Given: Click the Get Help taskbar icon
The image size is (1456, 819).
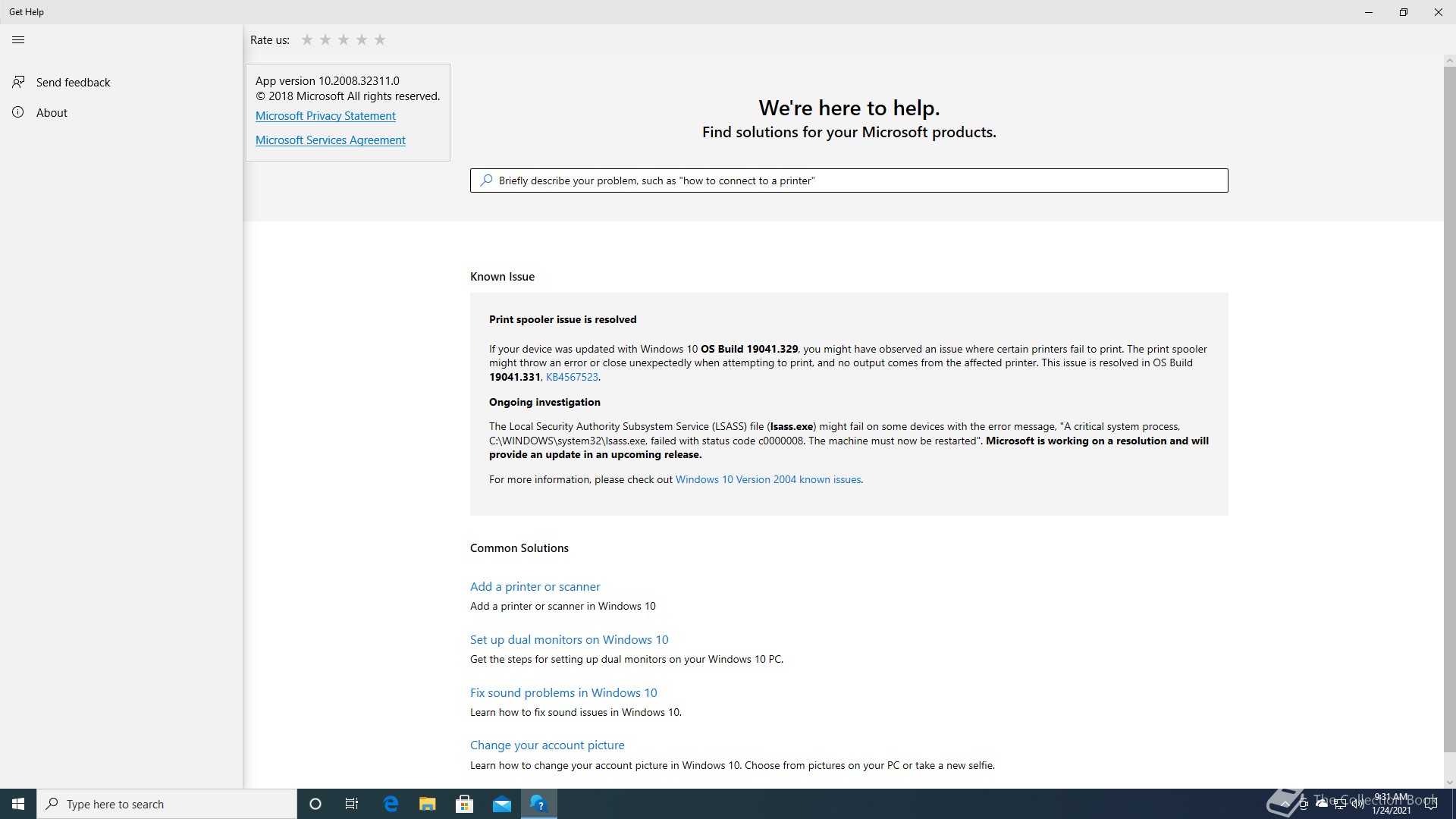Looking at the screenshot, I should tap(538, 804).
